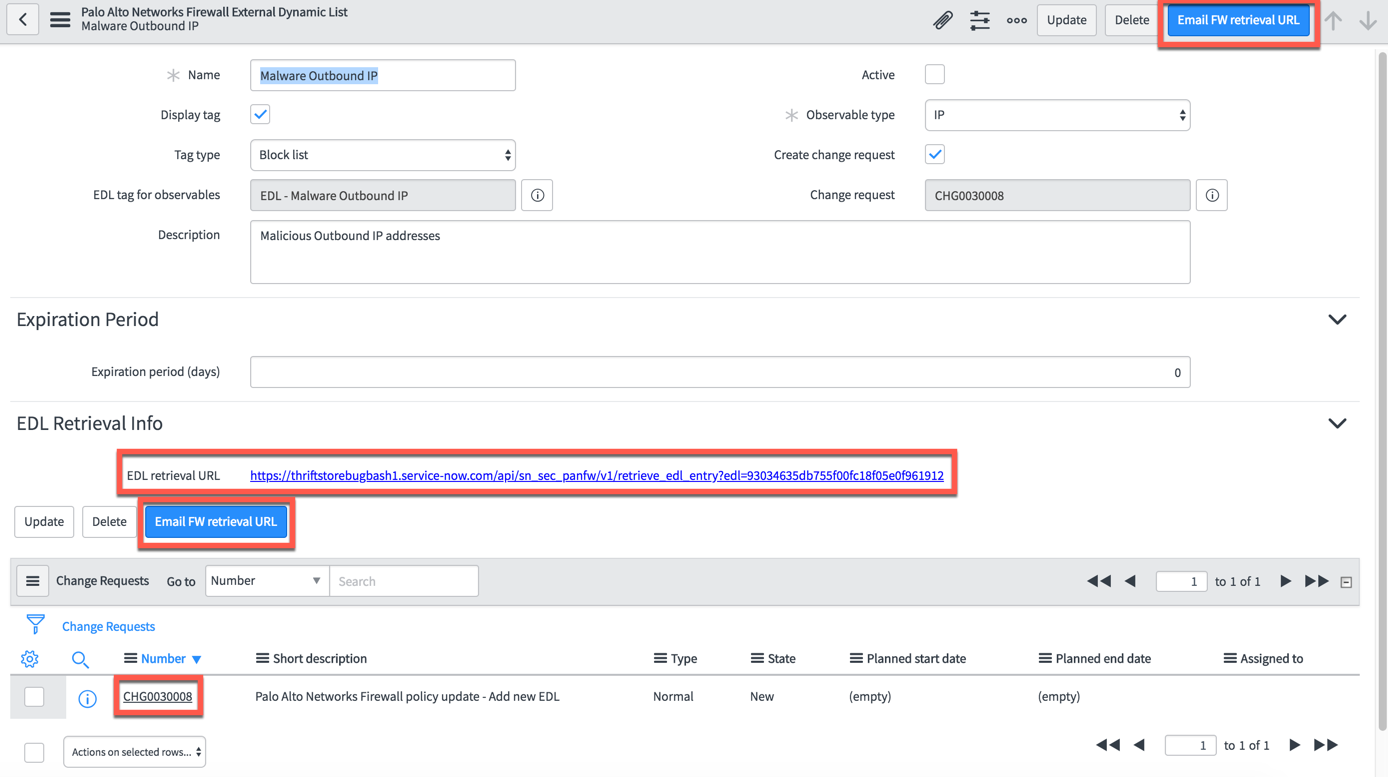
Task: Click the header Update button
Action: (1067, 20)
